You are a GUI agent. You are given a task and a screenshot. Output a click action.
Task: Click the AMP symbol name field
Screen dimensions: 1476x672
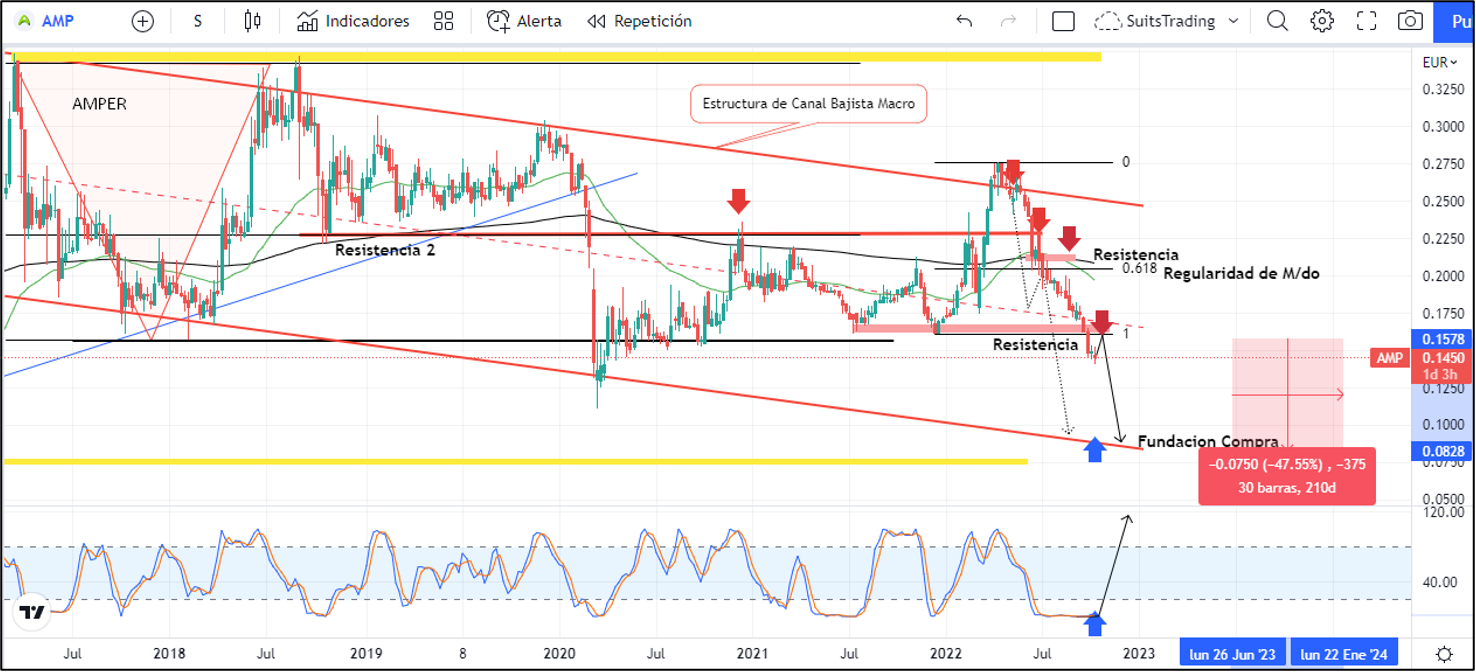pos(53,21)
